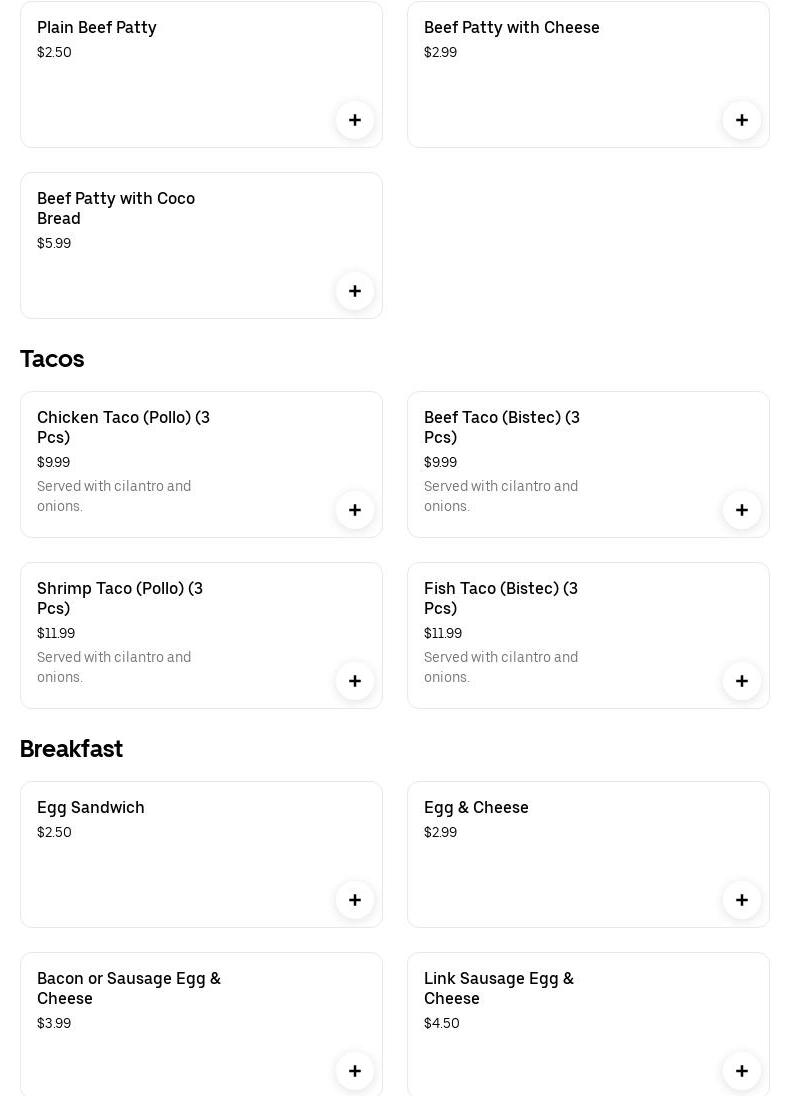The height and width of the screenshot is (1096, 804).
Task: Open Plain Beef Patty item details
Action: point(97,28)
